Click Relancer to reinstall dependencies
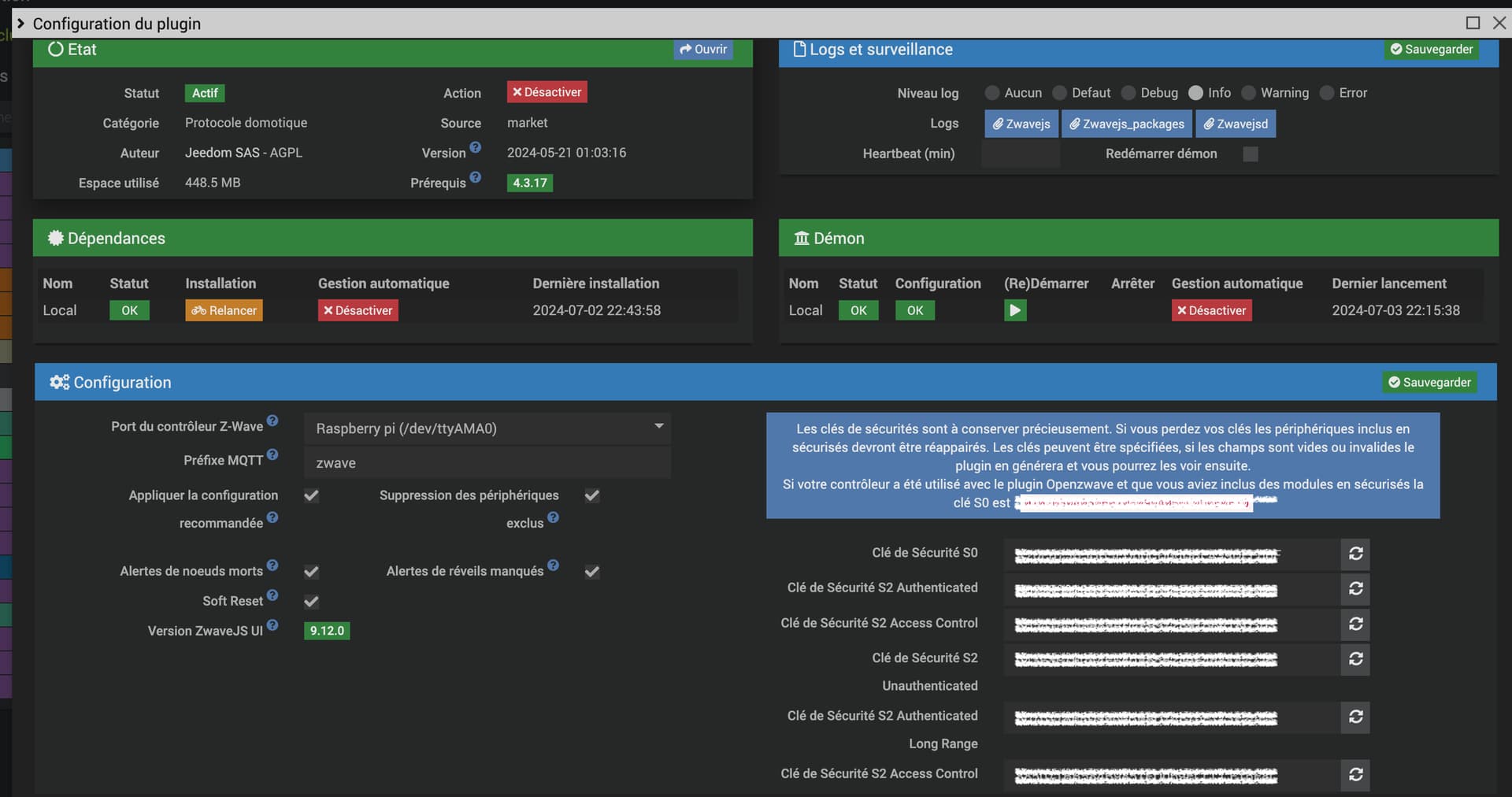The image size is (1512, 797). pos(224,310)
